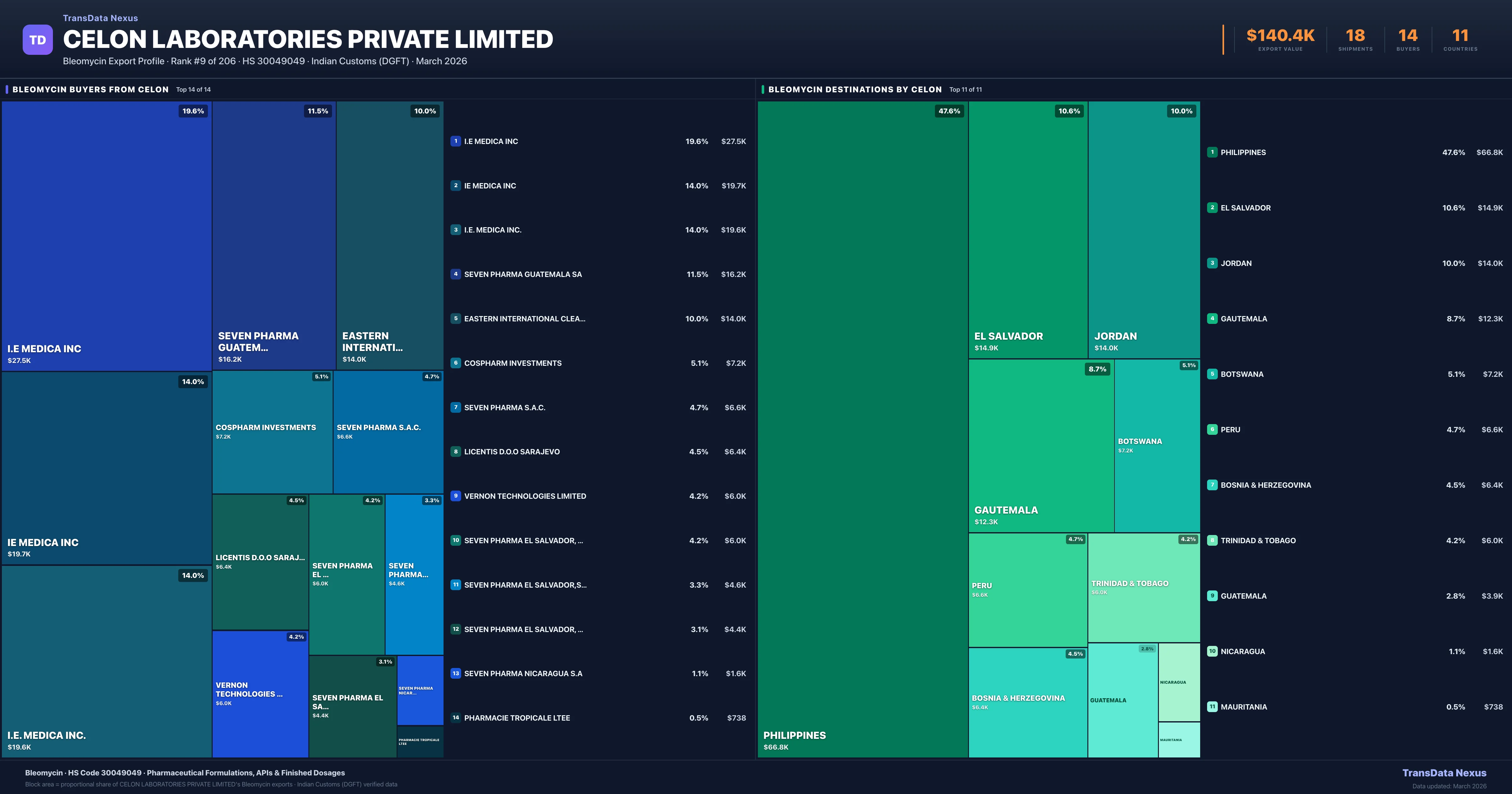Screen dimensions: 1512x794
Task: Select the PHILIPPINES treemap block
Action: (x=862, y=429)
